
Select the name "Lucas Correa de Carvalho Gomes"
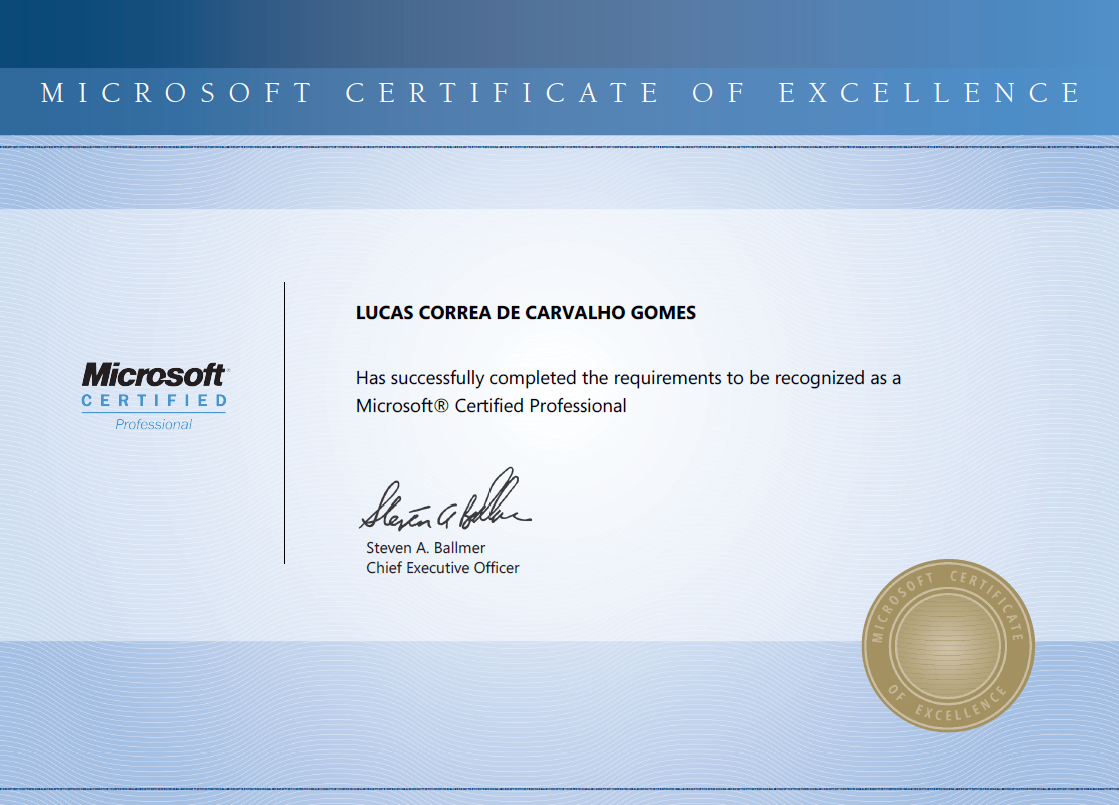526,313
